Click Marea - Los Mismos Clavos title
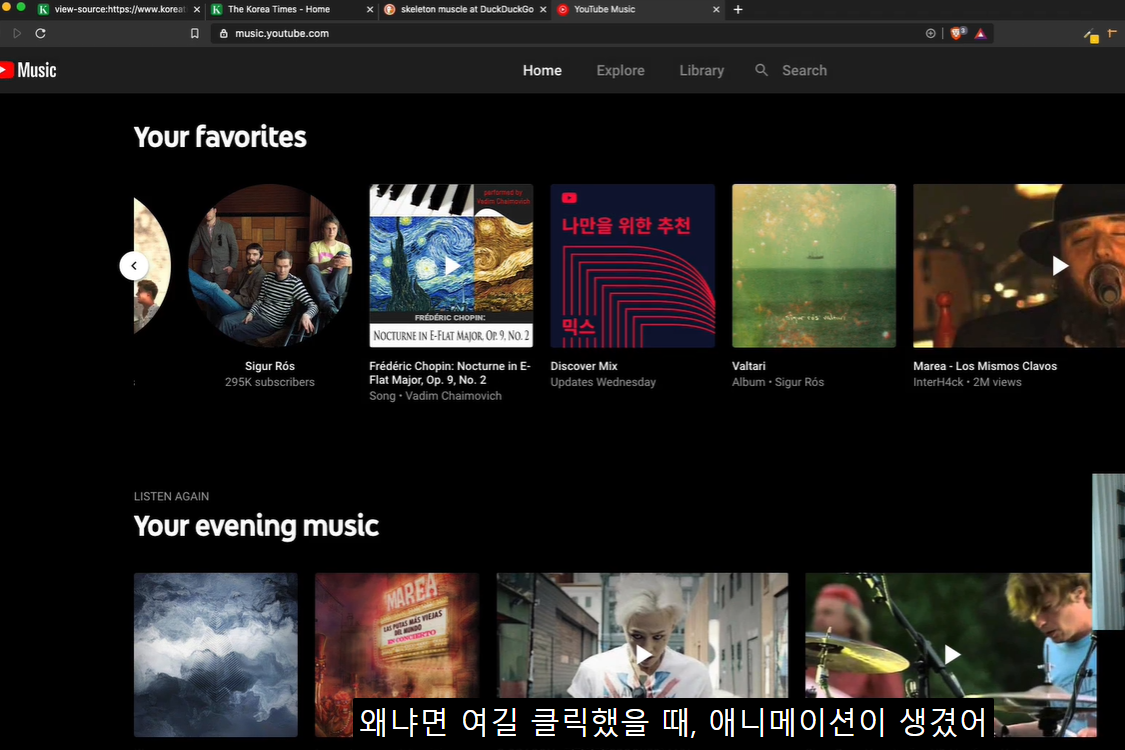 984,366
